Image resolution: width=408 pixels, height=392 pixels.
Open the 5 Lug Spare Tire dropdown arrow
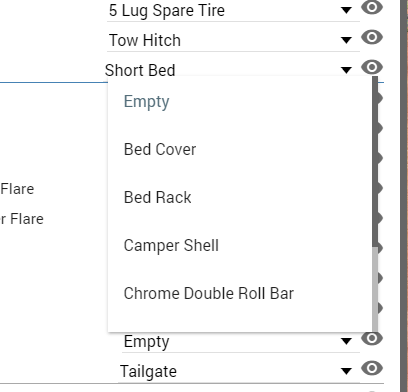pos(346,10)
